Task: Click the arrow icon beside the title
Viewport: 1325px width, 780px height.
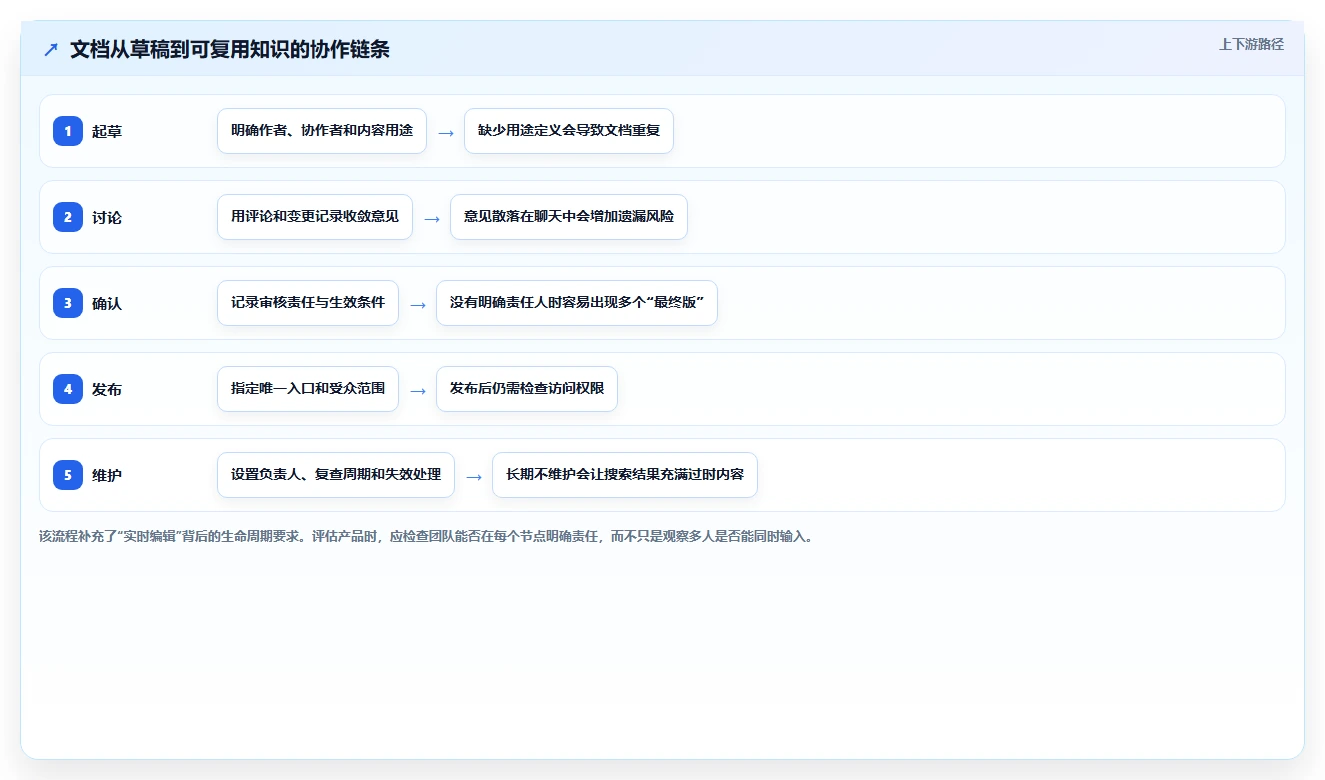Action: click(x=51, y=50)
